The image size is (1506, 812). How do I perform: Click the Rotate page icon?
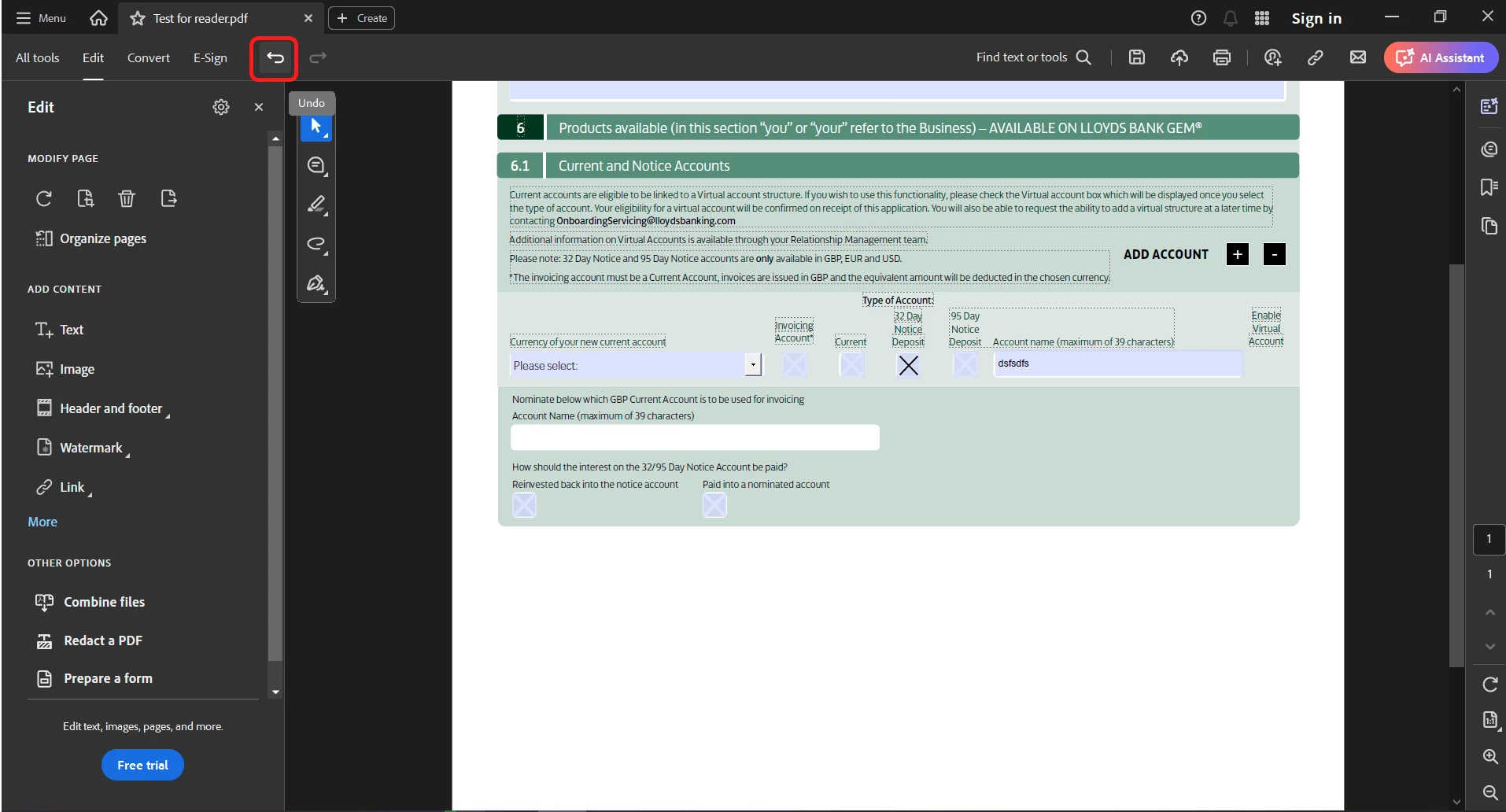coord(44,198)
